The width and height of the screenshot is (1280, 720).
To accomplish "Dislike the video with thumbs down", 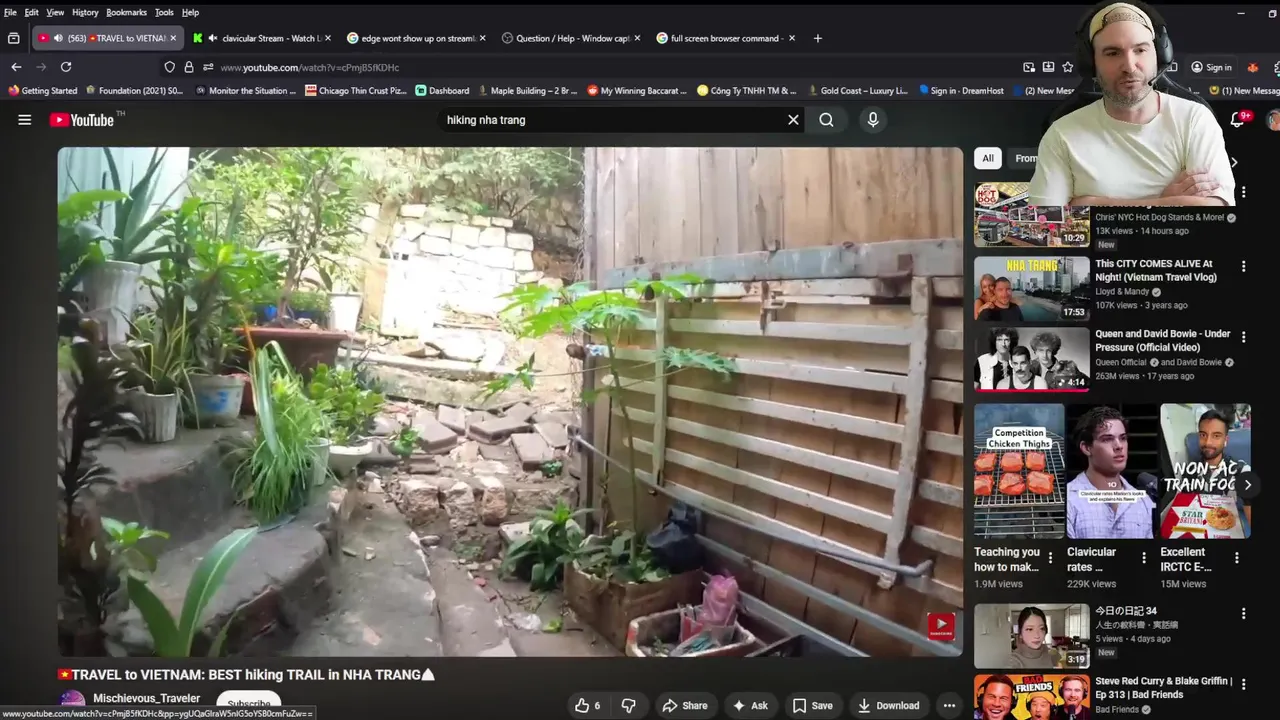I will (628, 705).
